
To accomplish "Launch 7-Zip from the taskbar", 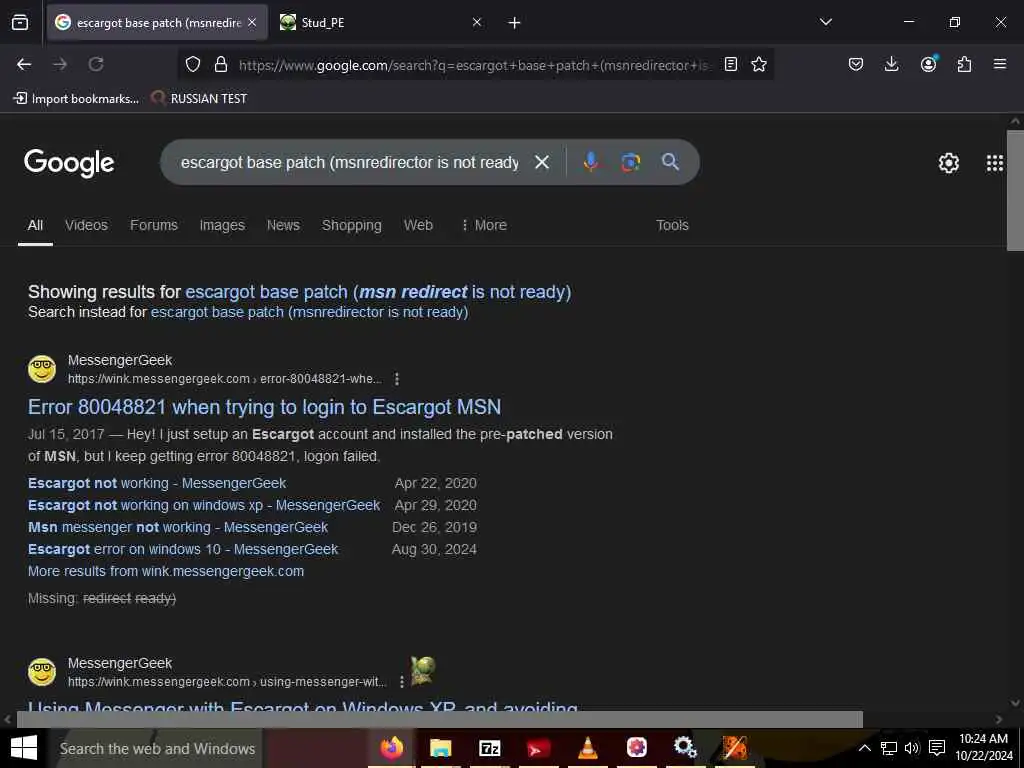I will click(489, 748).
